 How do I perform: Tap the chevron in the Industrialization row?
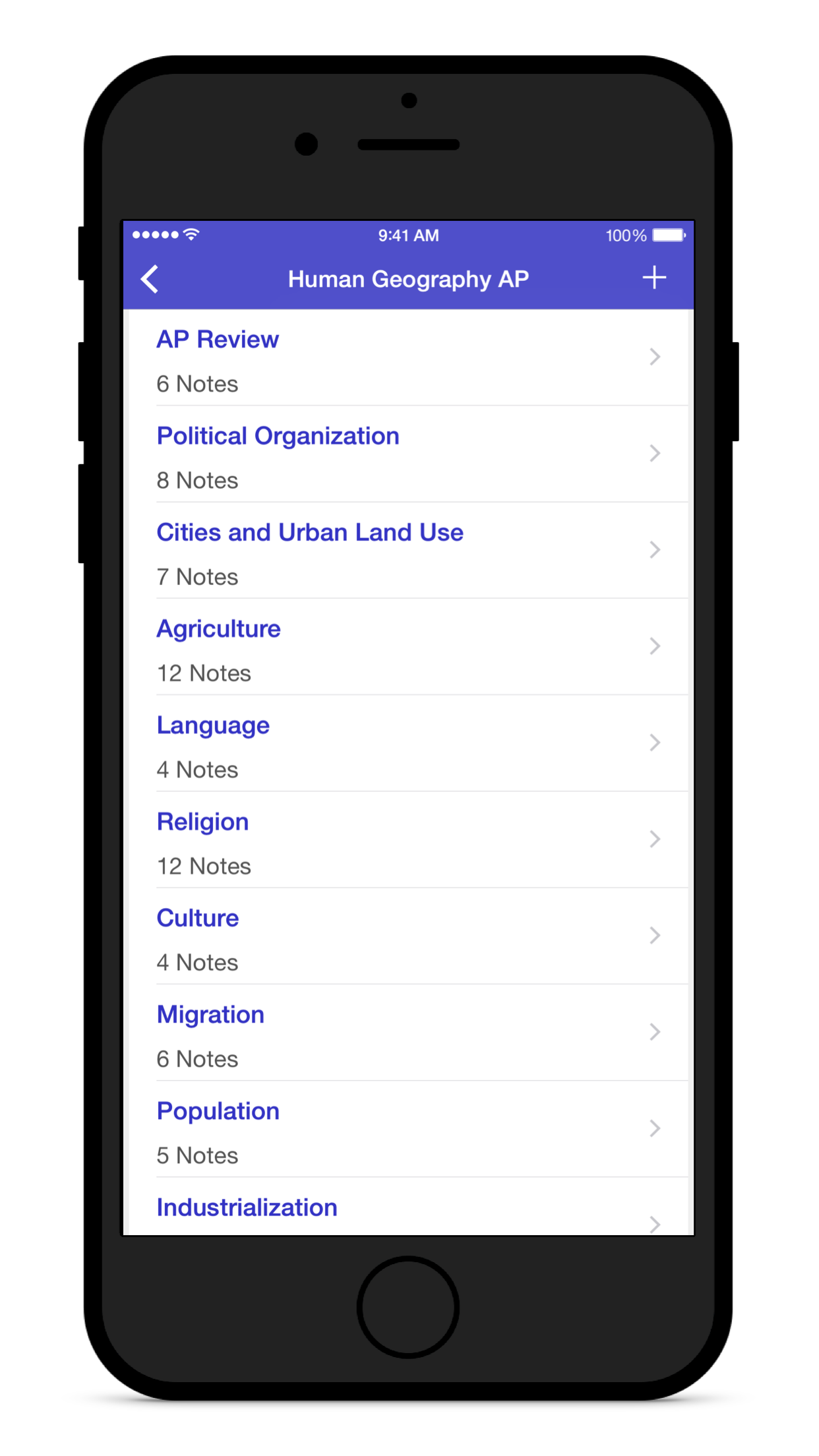point(654,1224)
